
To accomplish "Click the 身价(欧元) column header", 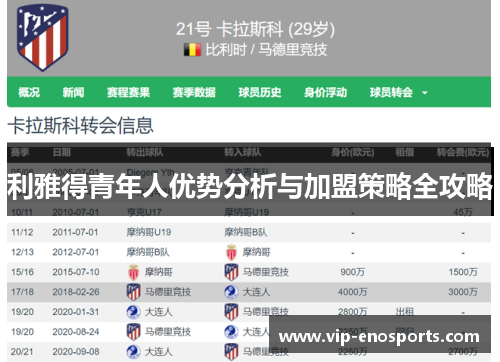I will tap(352, 153).
